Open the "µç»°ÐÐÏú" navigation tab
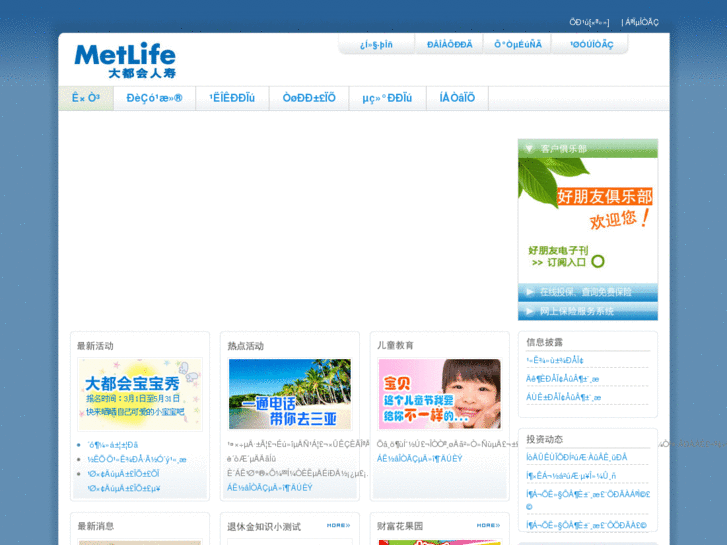 point(387,98)
